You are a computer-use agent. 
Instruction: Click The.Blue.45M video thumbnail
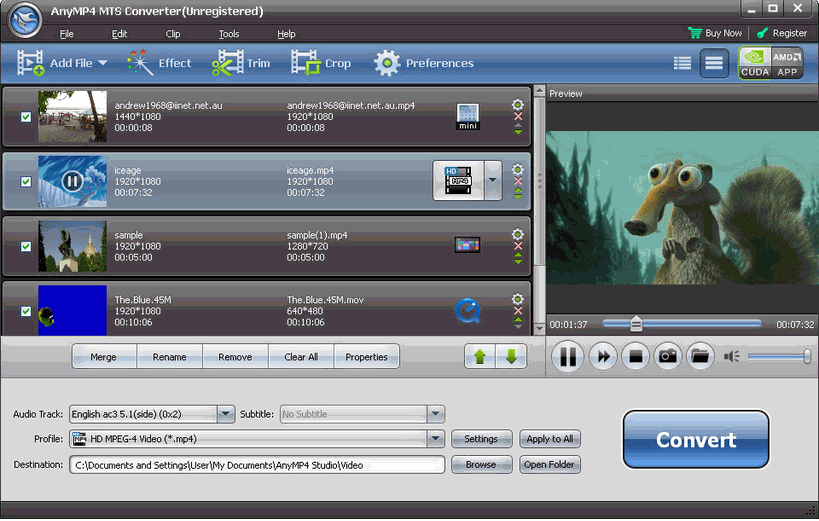click(x=72, y=310)
